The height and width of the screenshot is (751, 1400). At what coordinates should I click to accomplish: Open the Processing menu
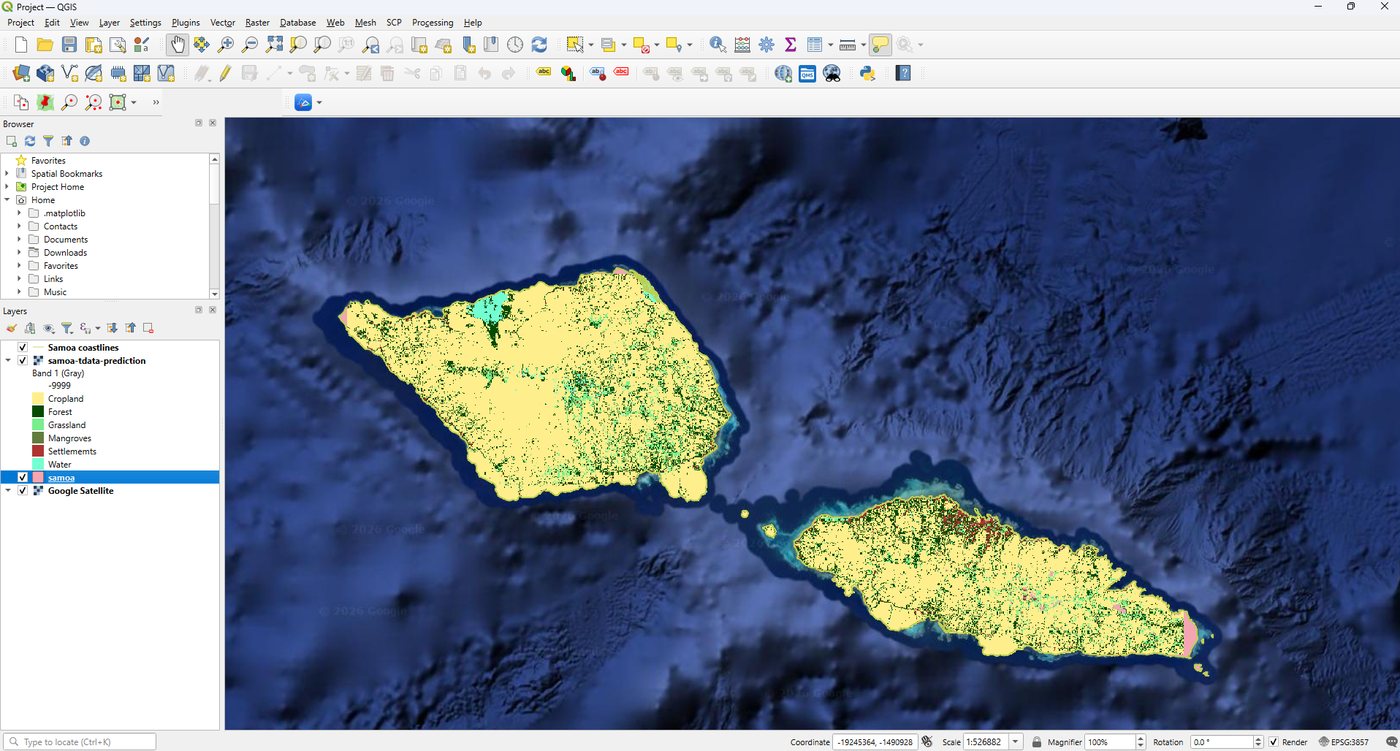[x=432, y=22]
